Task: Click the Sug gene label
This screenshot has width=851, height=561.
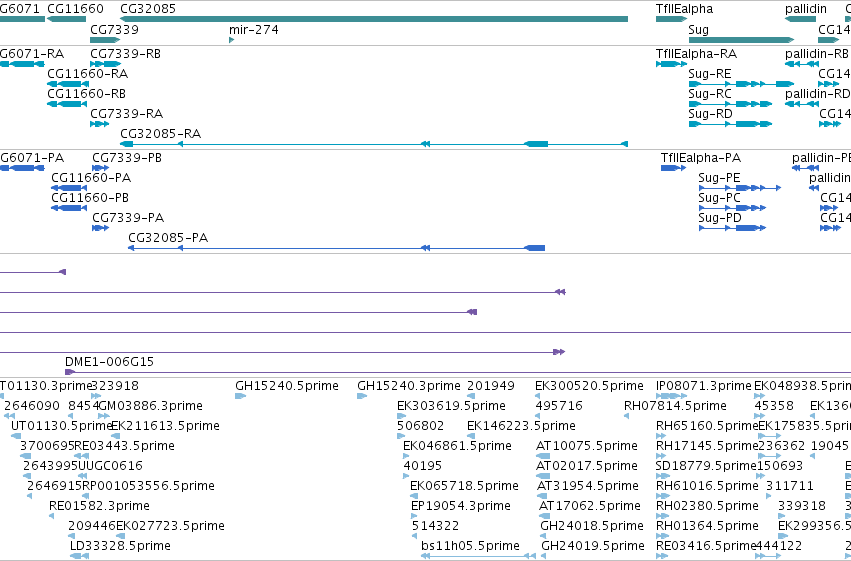Action: (698, 29)
